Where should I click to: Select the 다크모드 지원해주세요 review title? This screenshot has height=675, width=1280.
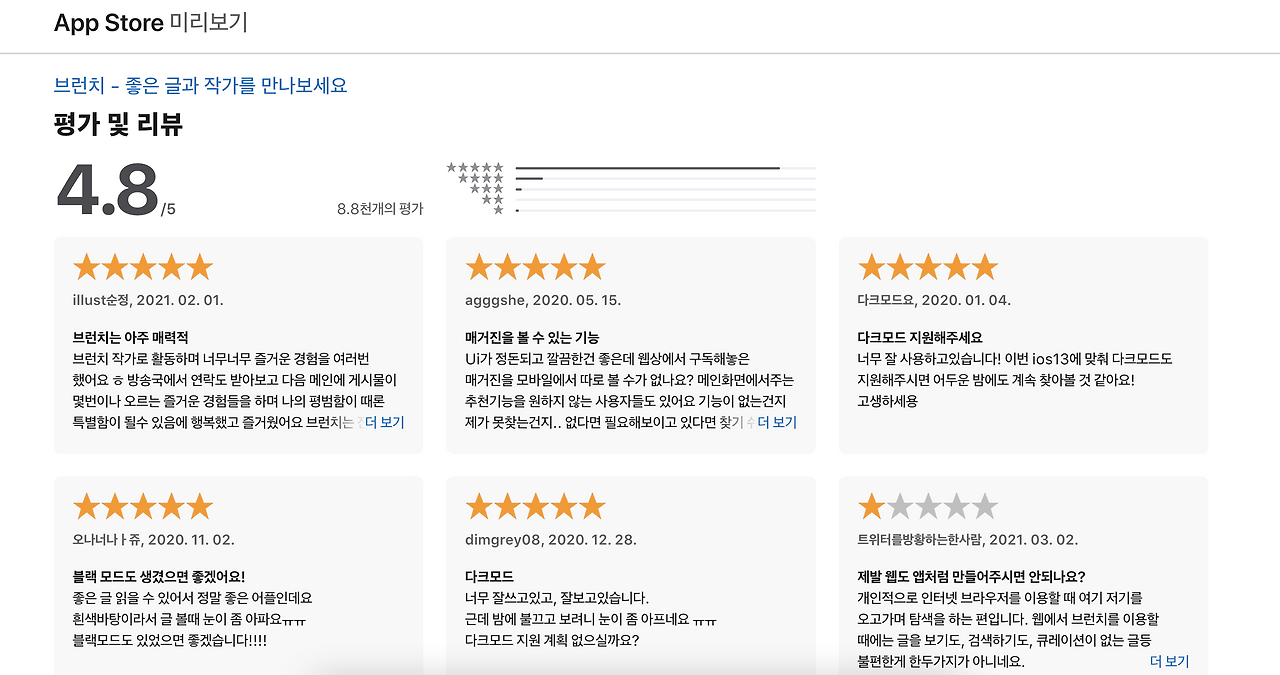pyautogui.click(x=920, y=338)
